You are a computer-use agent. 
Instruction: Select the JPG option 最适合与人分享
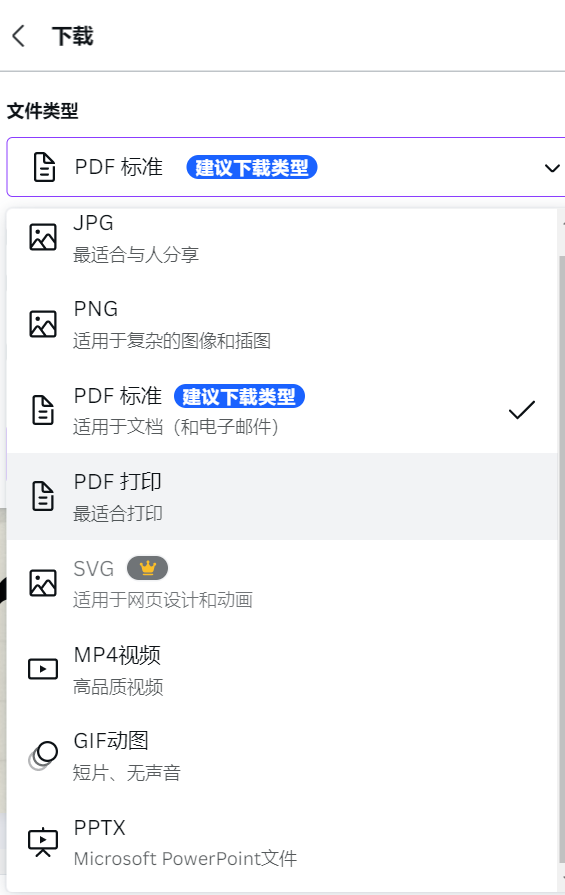click(282, 237)
